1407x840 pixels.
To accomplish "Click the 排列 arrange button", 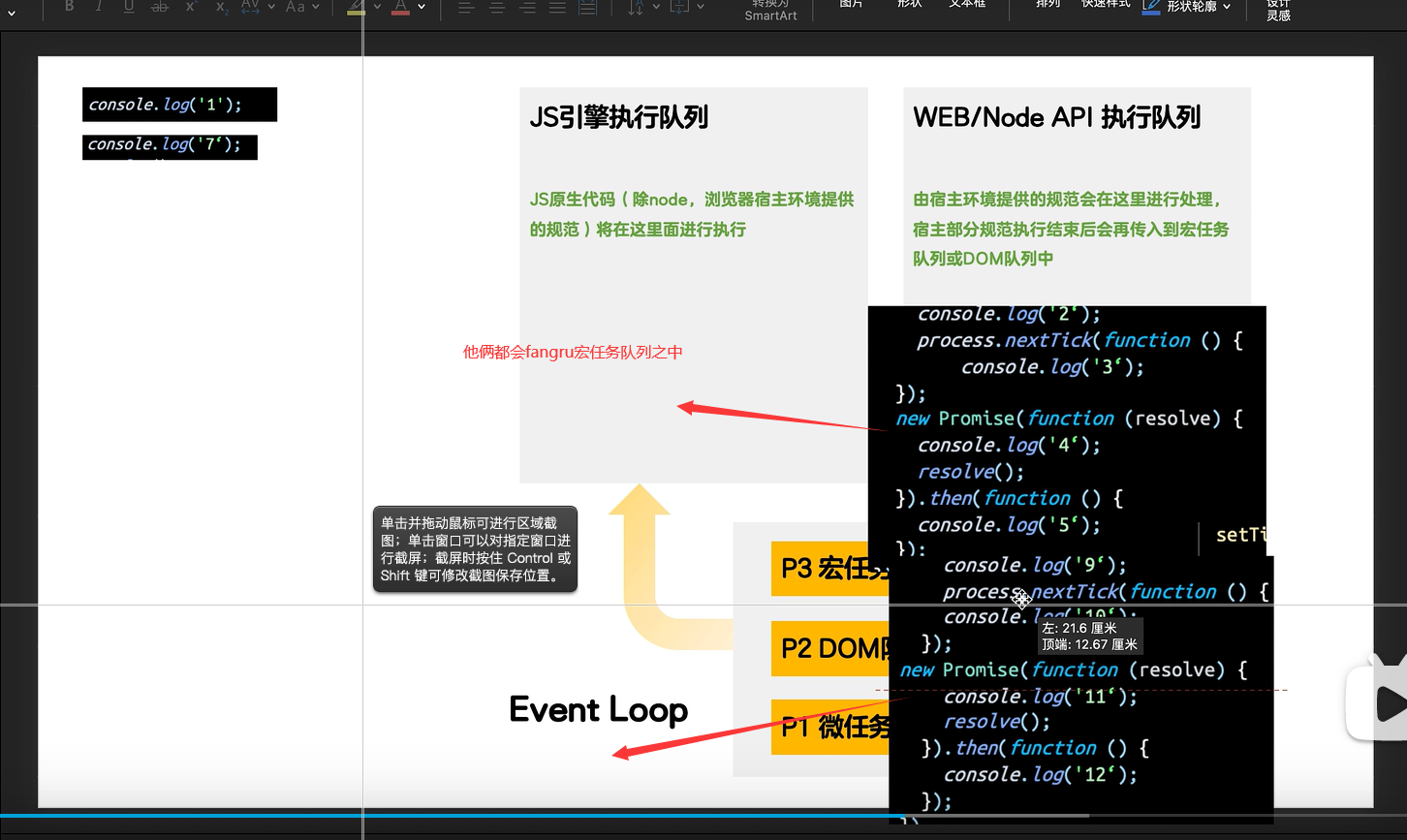I will click(x=1047, y=5).
